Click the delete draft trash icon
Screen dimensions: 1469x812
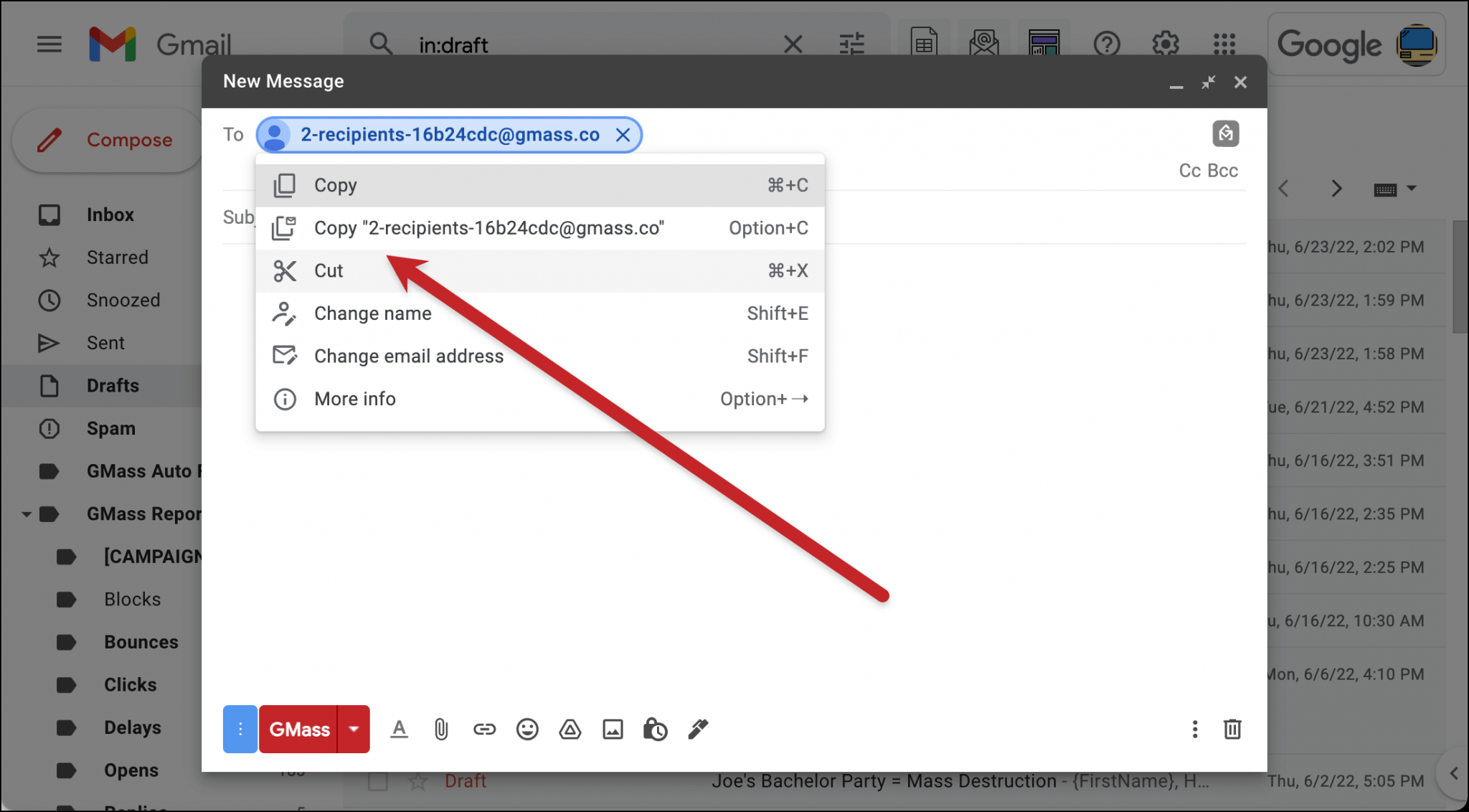1232,729
